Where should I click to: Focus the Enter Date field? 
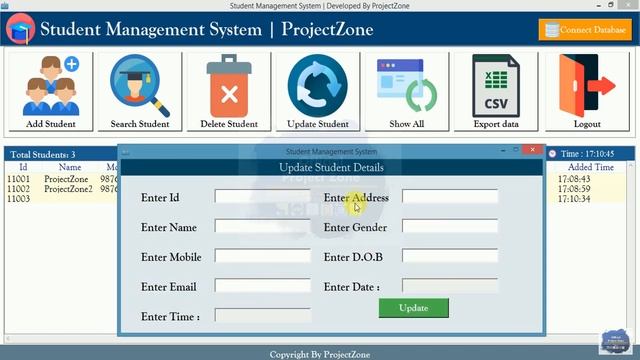[450, 286]
